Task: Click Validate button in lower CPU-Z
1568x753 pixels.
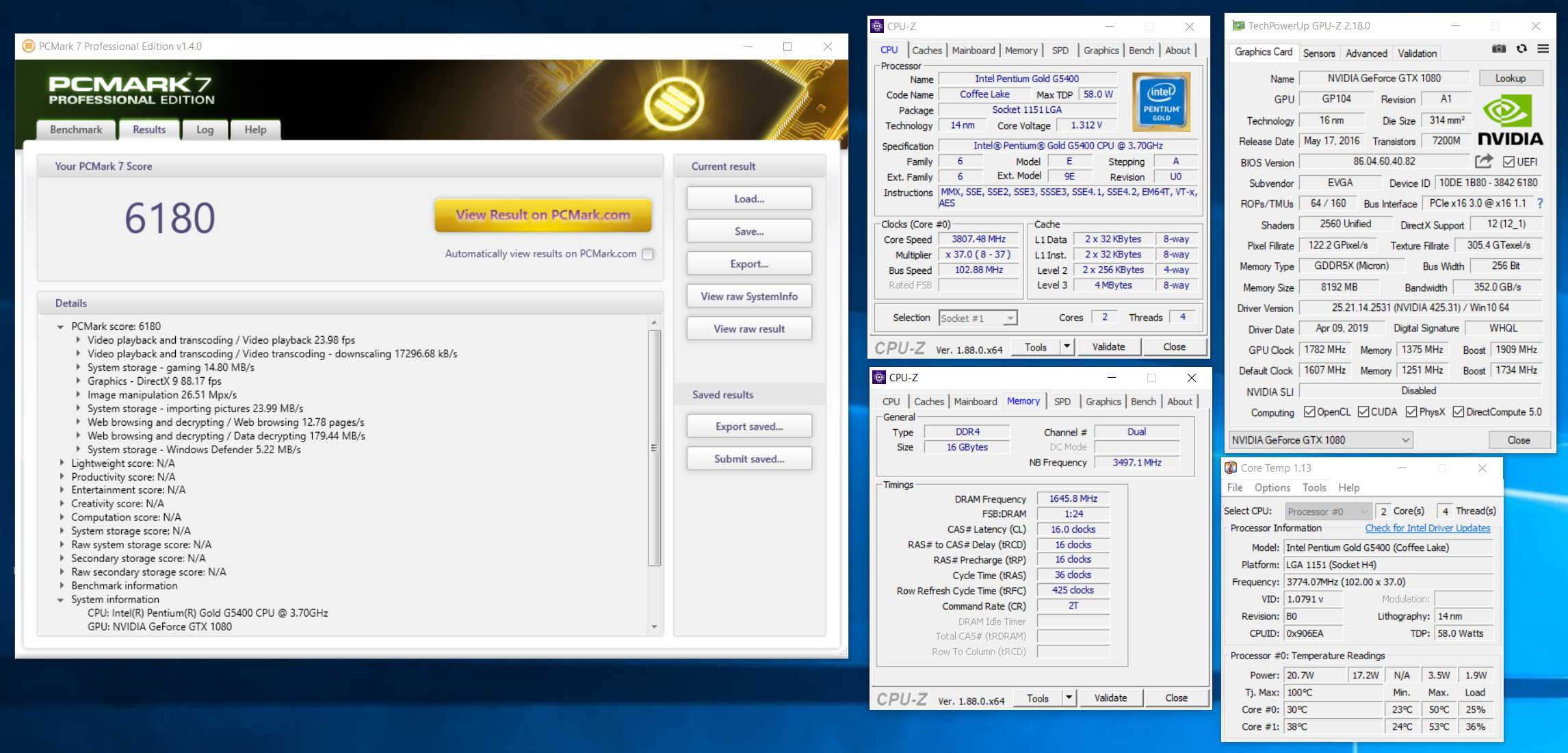Action: 1110,698
